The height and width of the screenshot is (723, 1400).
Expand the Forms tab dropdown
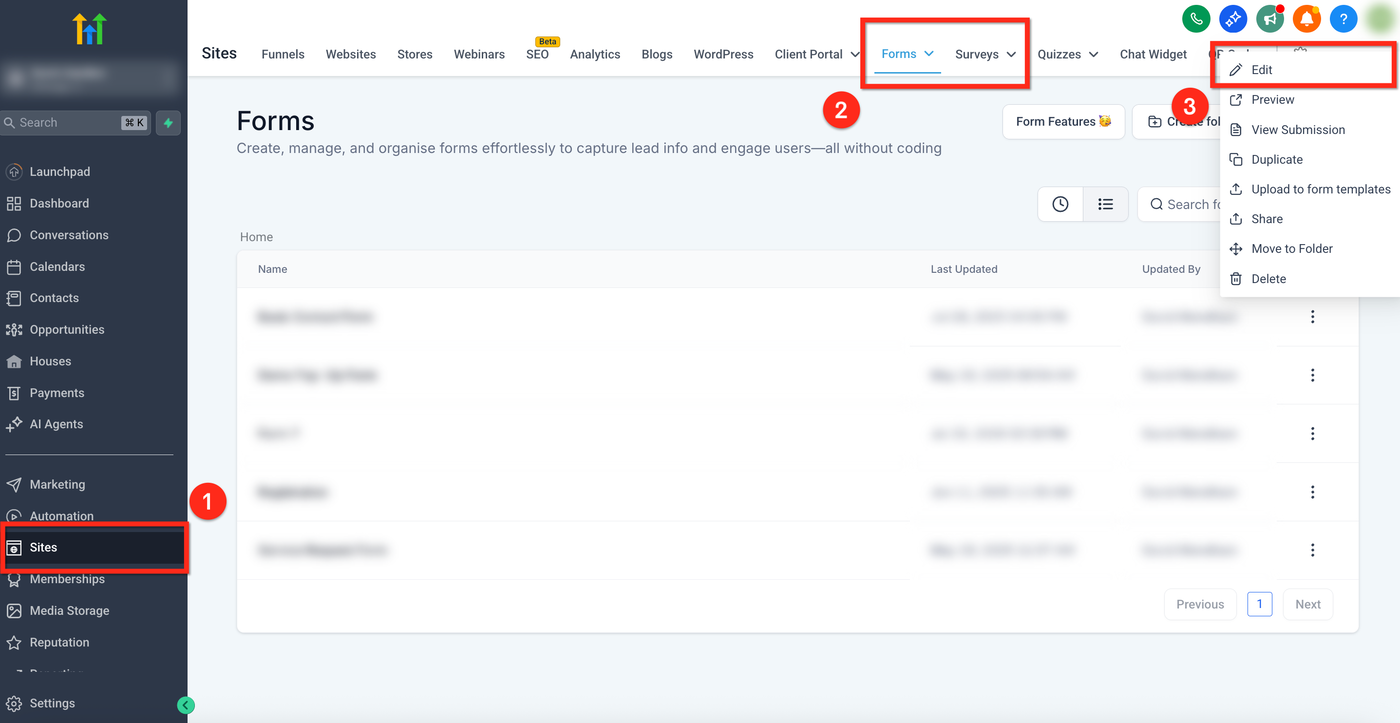pyautogui.click(x=929, y=54)
